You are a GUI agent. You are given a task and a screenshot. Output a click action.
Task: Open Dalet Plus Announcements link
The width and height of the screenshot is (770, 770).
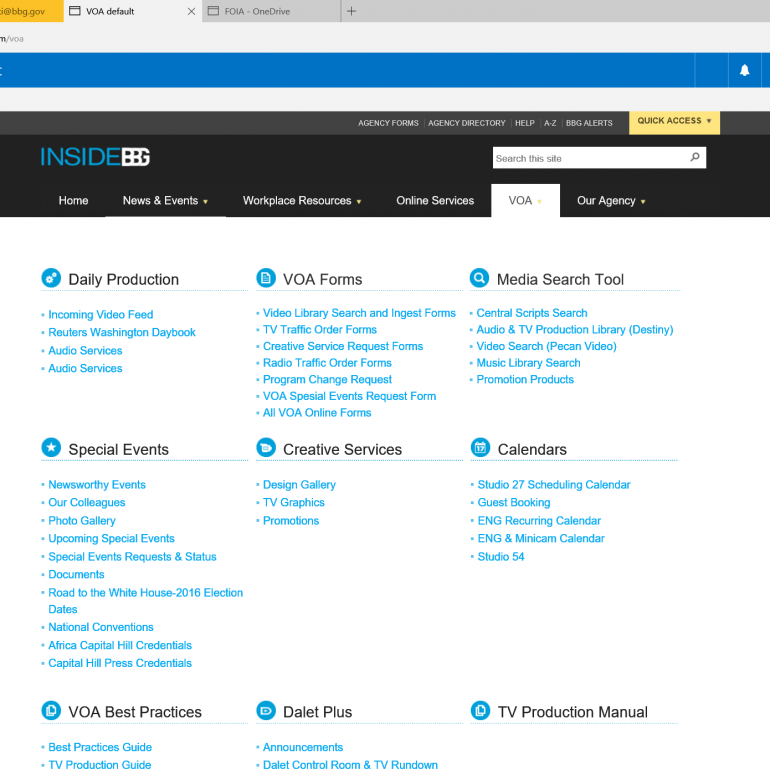click(x=302, y=747)
